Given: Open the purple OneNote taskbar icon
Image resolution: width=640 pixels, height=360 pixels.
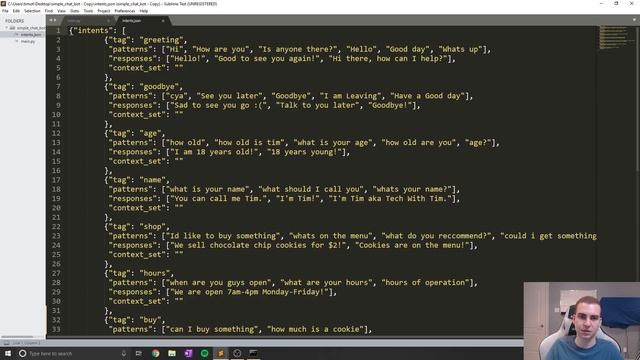Looking at the screenshot, I should pyautogui.click(x=188, y=353).
